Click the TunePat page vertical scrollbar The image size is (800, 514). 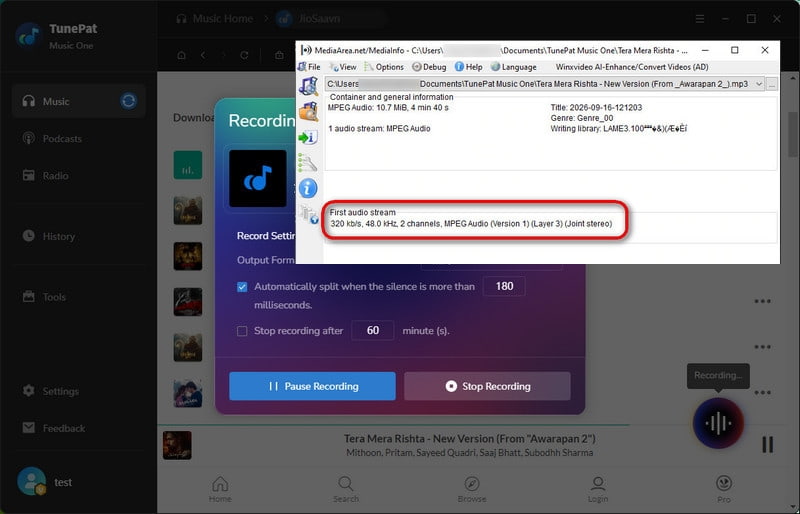(793, 133)
